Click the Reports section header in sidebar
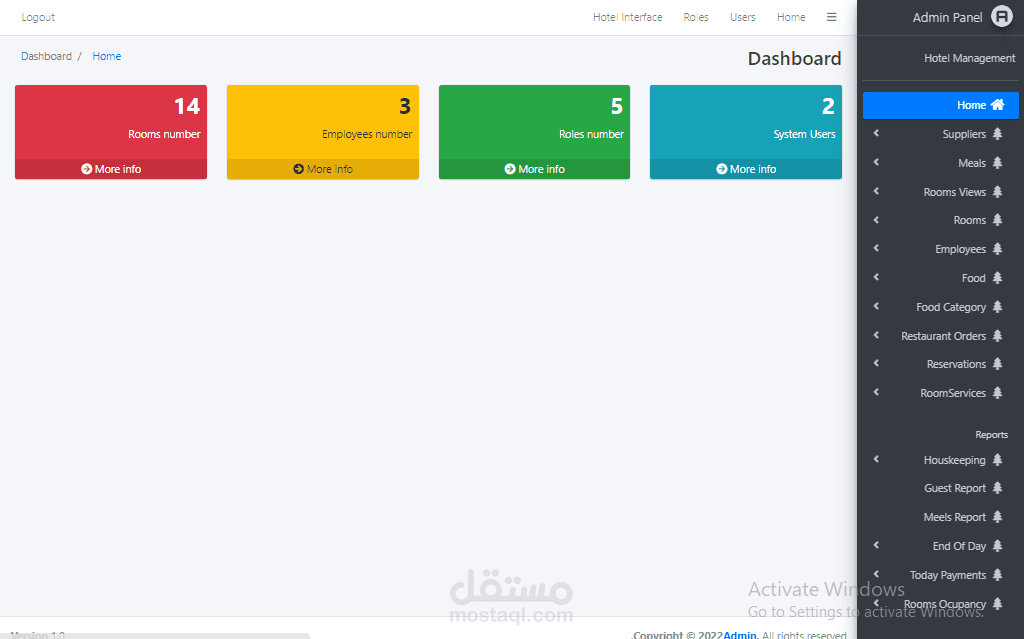The image size is (1024, 639). pos(991,434)
